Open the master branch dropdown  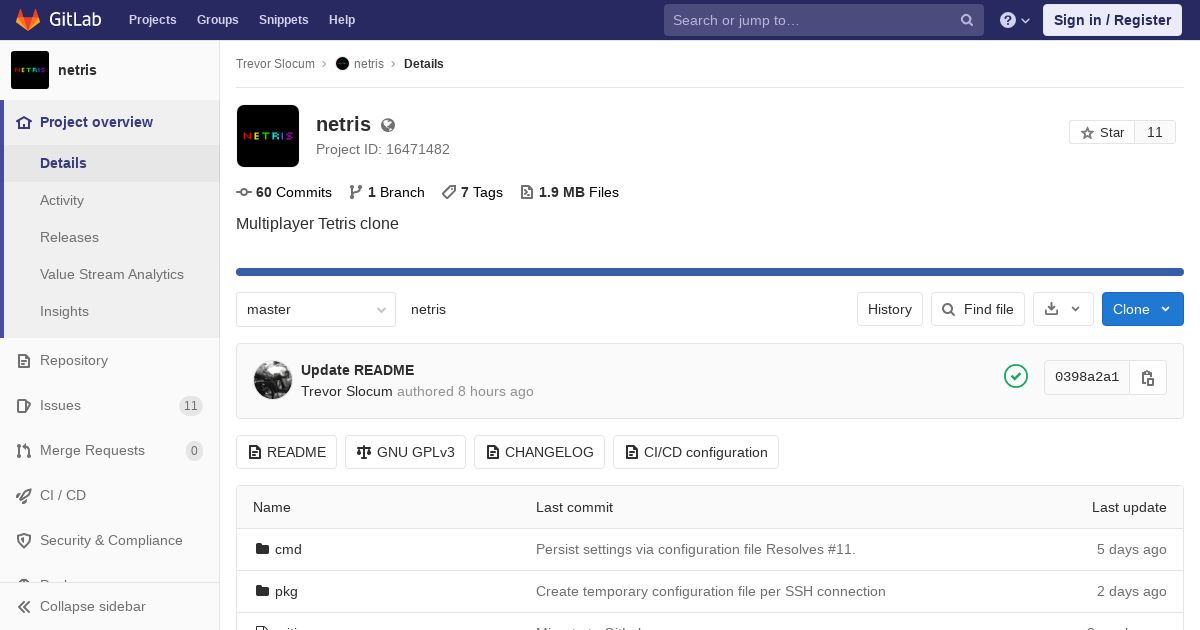[316, 309]
